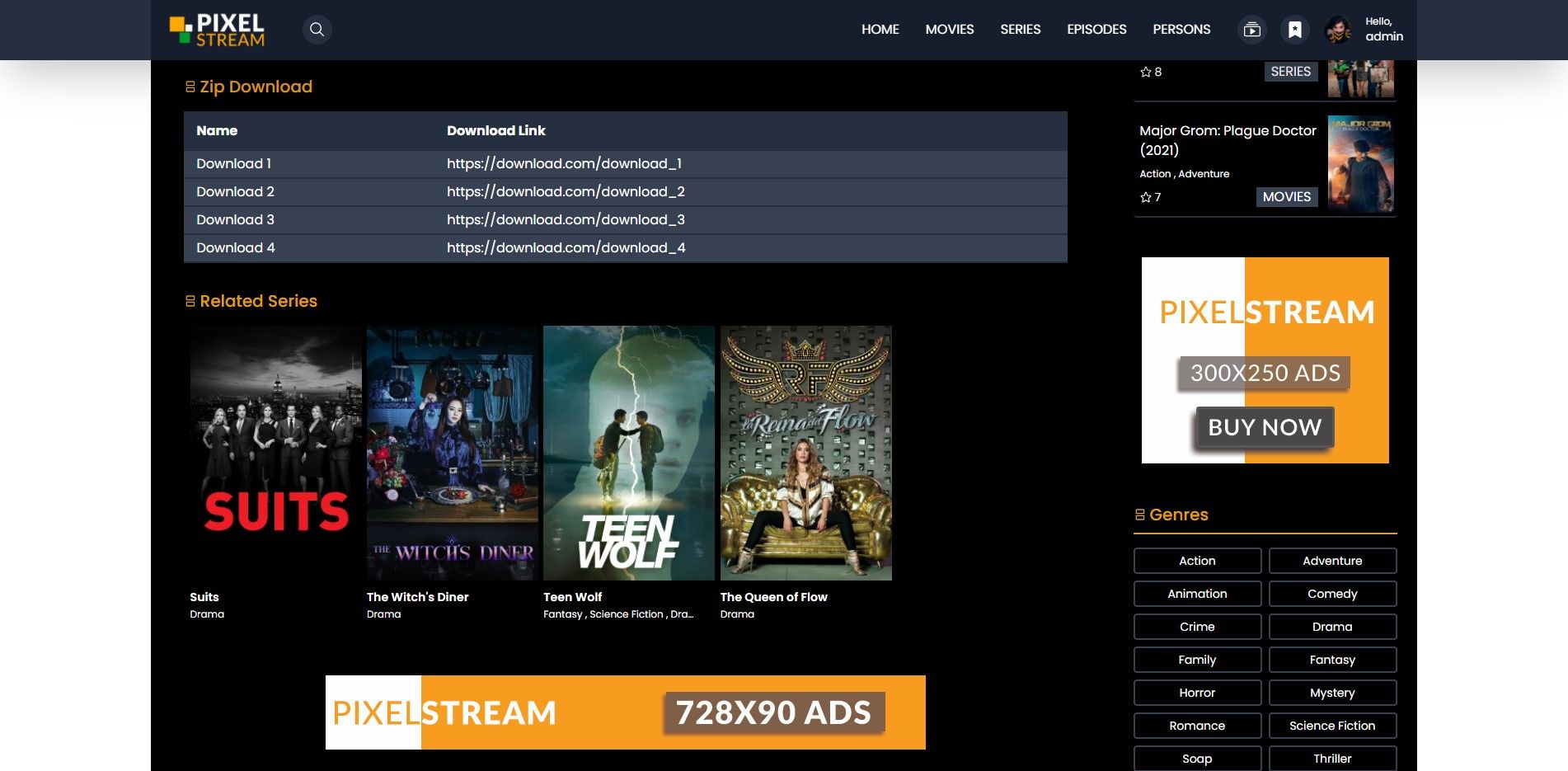This screenshot has height=771, width=1568.
Task: Click The Queen of Flow title
Action: tap(773, 597)
